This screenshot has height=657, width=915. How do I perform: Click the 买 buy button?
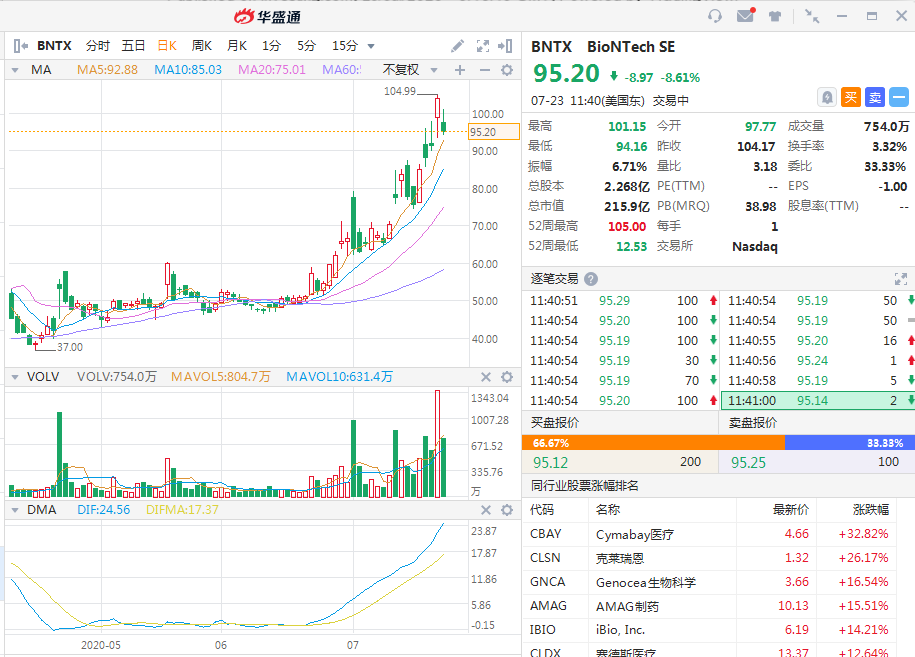[x=851, y=97]
